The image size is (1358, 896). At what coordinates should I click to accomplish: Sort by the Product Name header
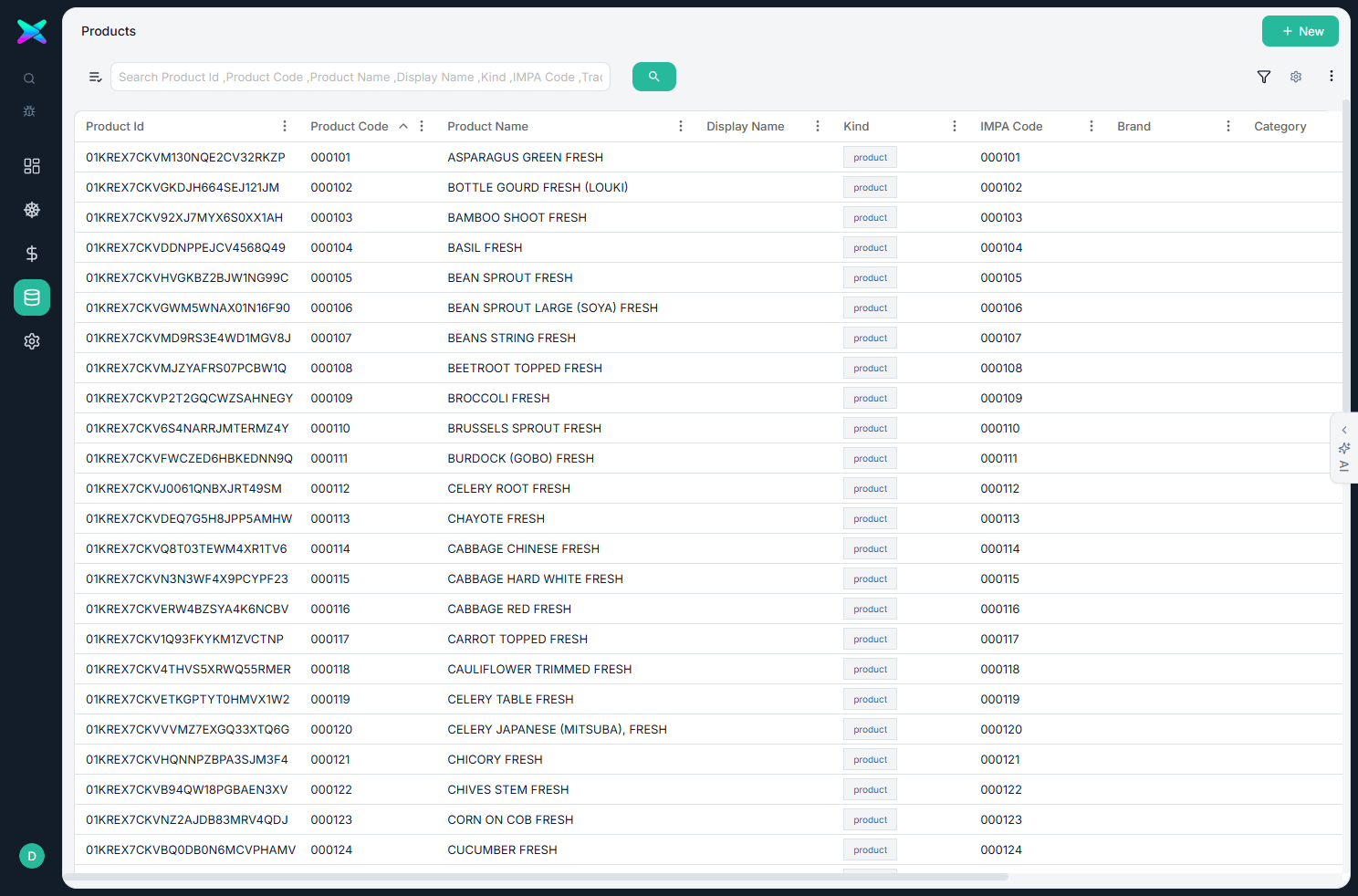[487, 126]
